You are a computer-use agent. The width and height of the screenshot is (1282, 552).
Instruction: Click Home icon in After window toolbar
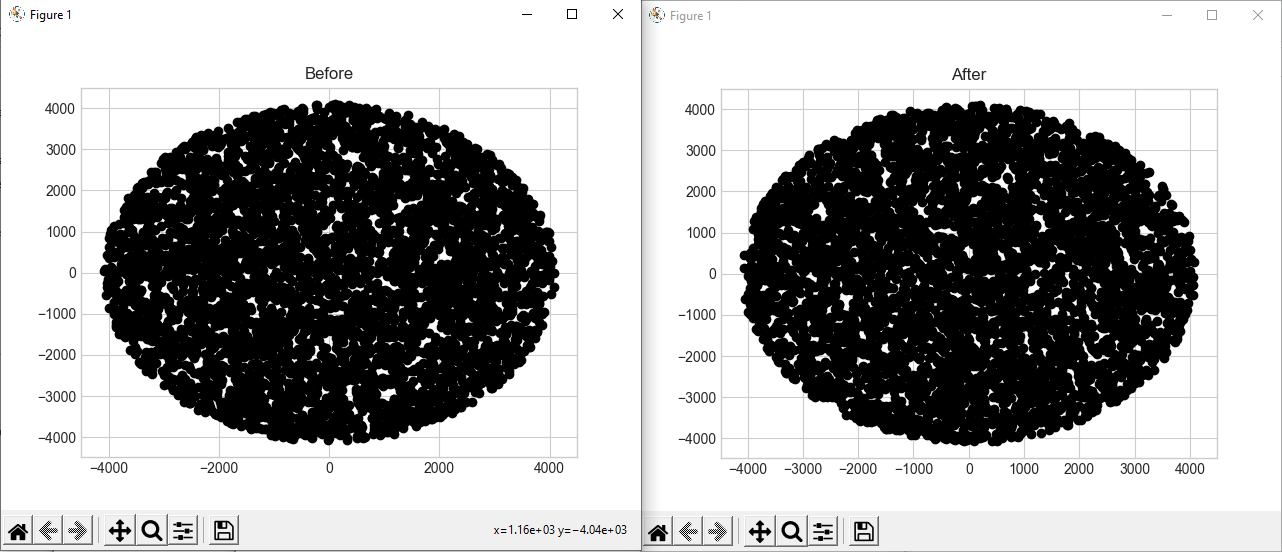[658, 532]
